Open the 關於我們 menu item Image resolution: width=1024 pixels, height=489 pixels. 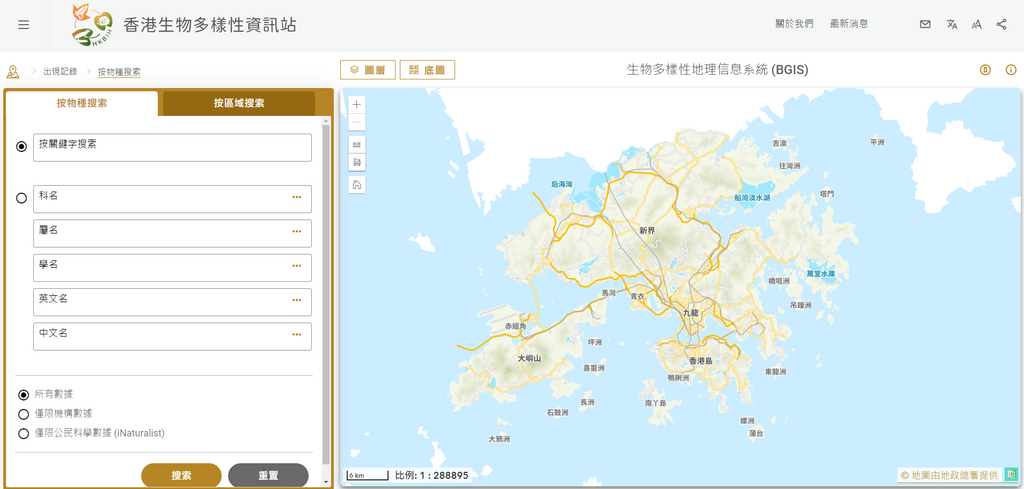tap(794, 24)
